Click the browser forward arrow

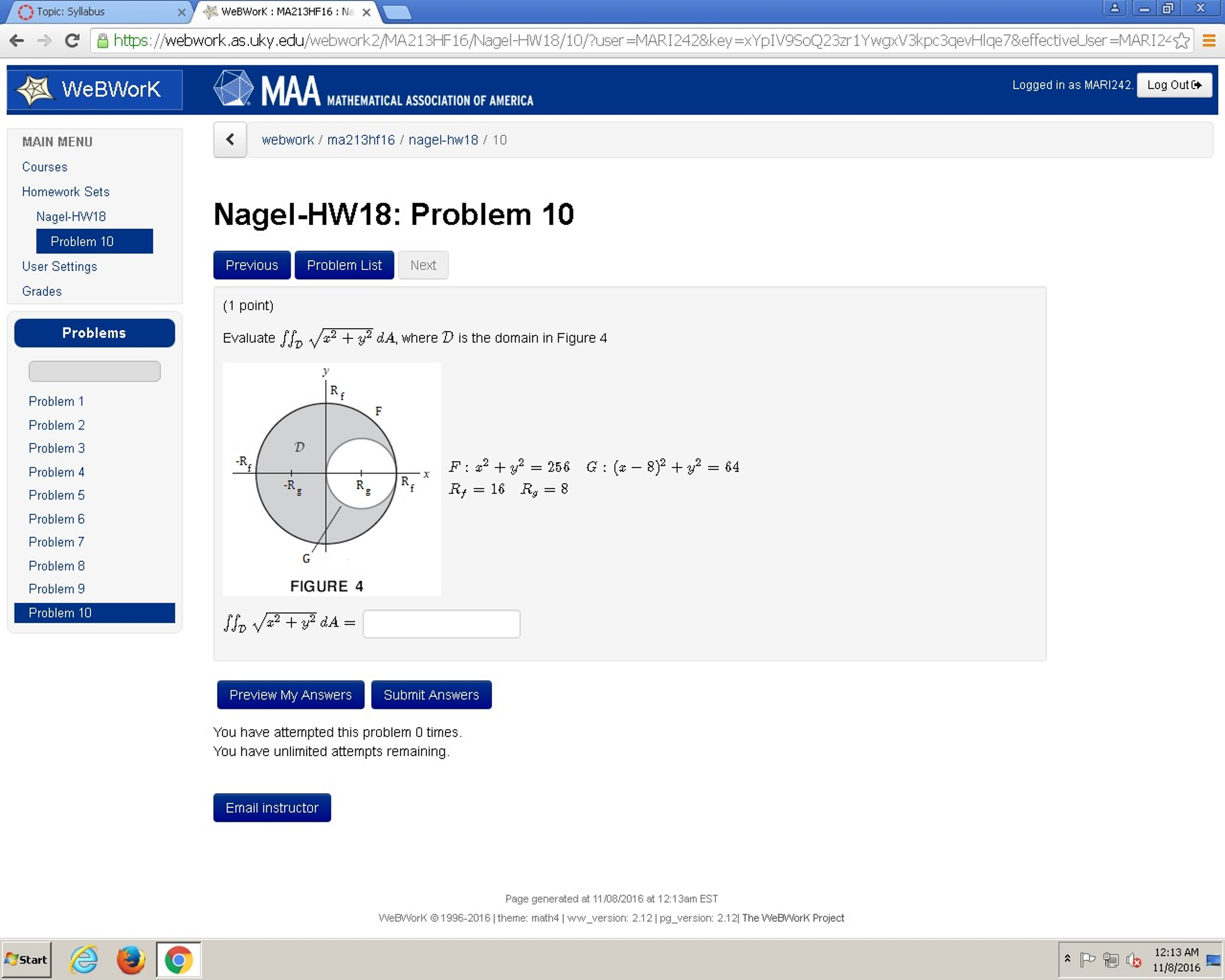[44, 41]
